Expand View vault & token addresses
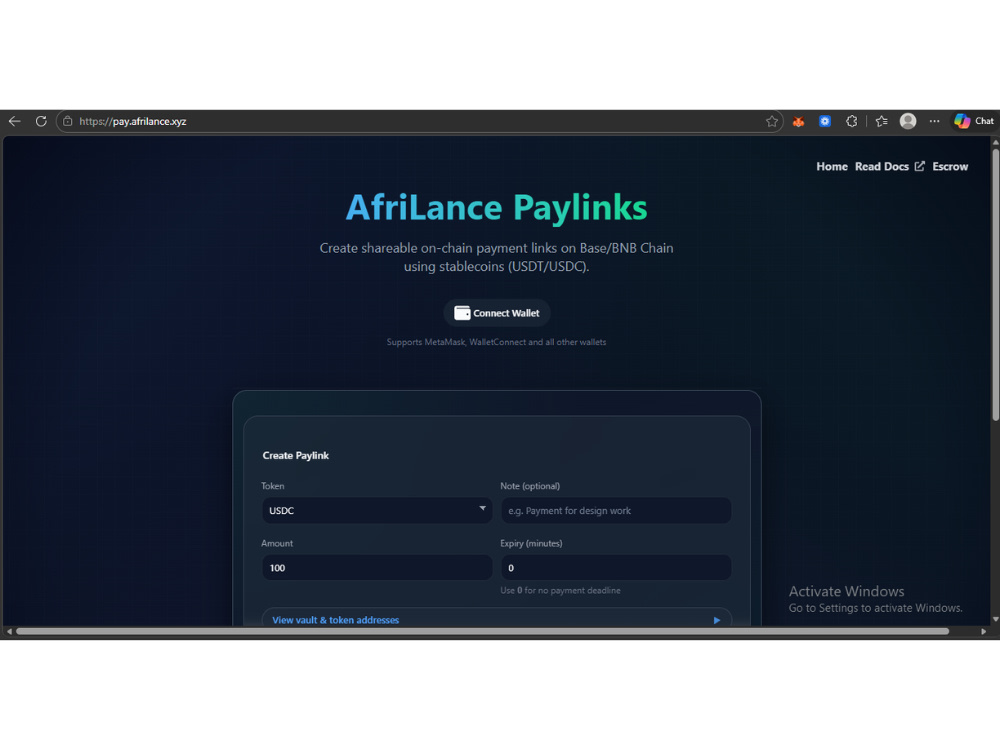The width and height of the screenshot is (1000, 750). pyautogui.click(x=496, y=619)
